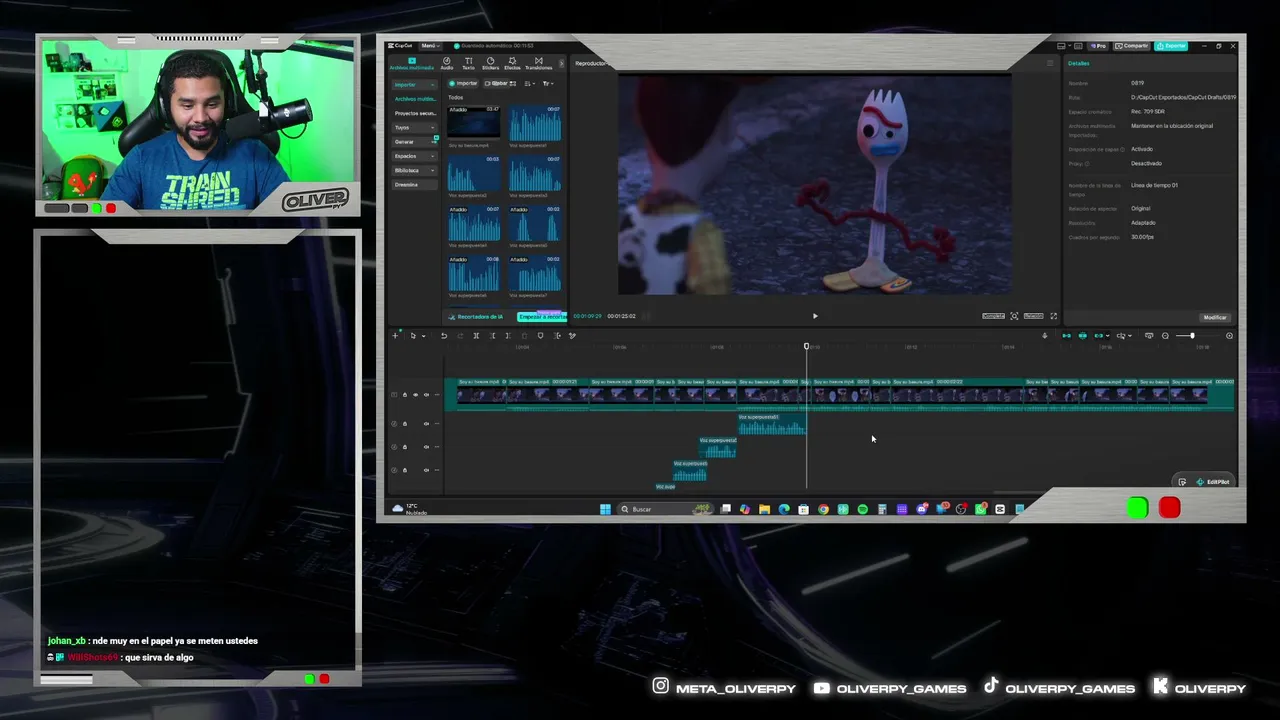Expand the Tuyos sidebar section
The image size is (1280, 720).
[x=413, y=128]
